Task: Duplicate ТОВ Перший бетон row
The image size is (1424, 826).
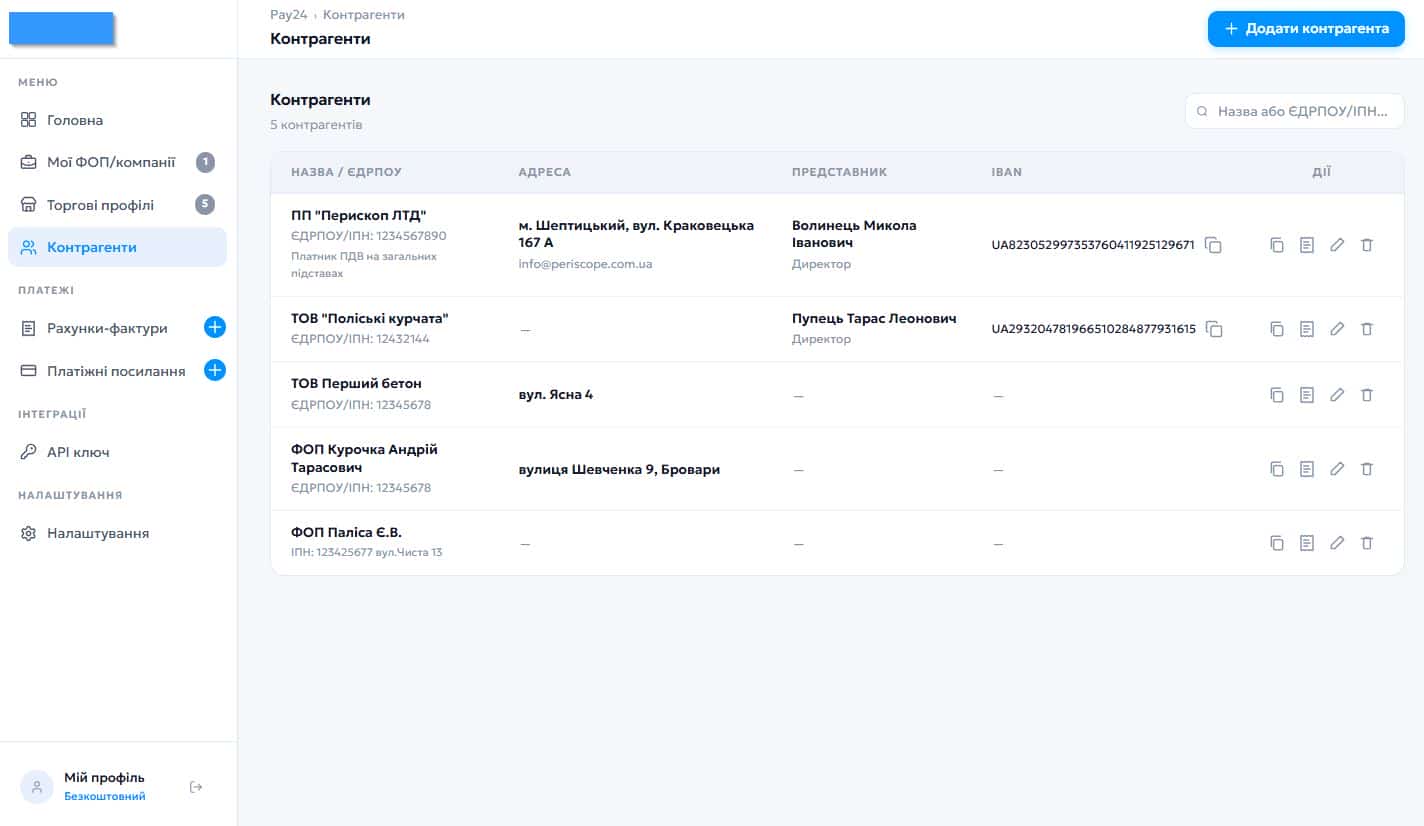Action: pyautogui.click(x=1276, y=395)
